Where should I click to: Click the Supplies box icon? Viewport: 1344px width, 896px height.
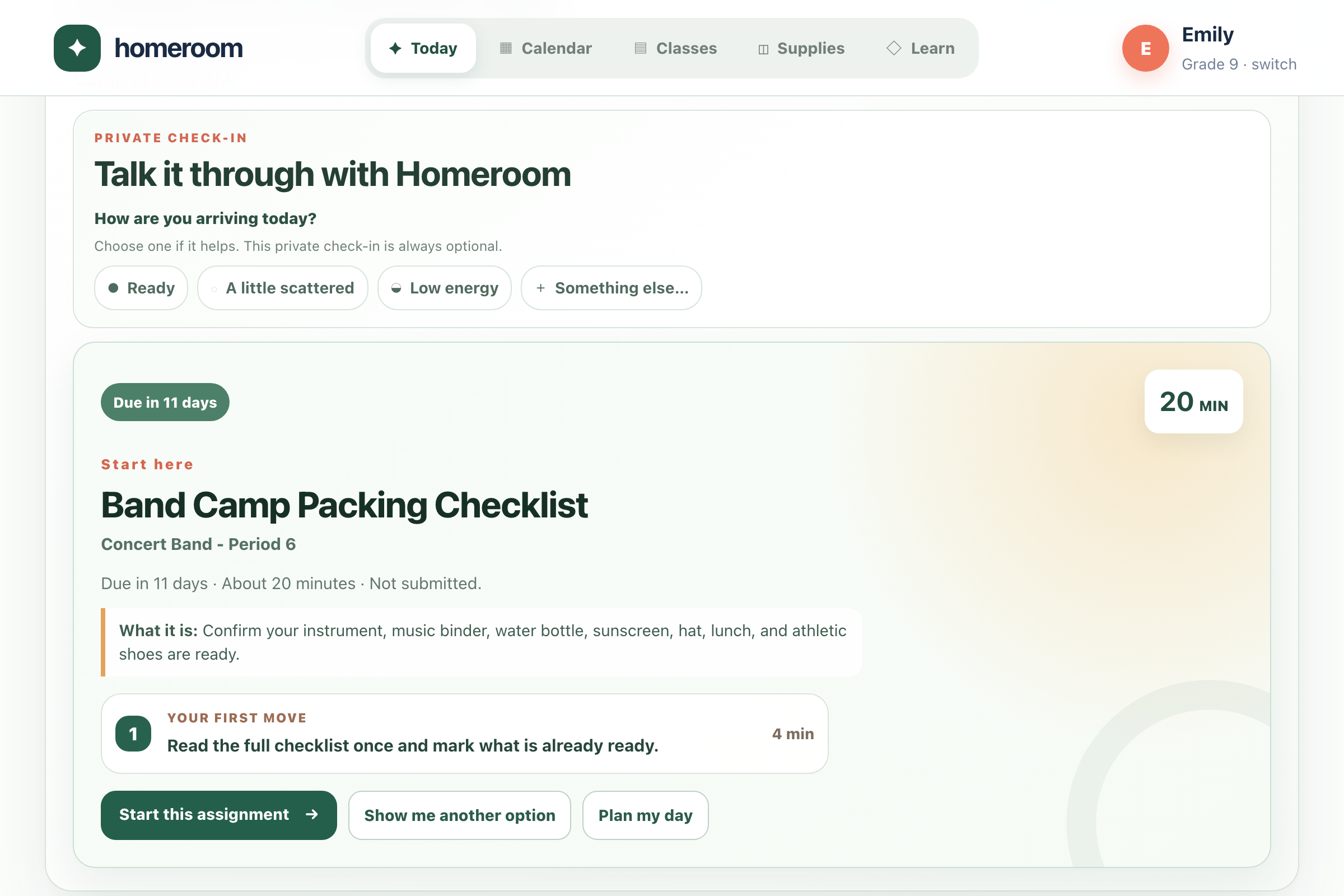click(763, 50)
